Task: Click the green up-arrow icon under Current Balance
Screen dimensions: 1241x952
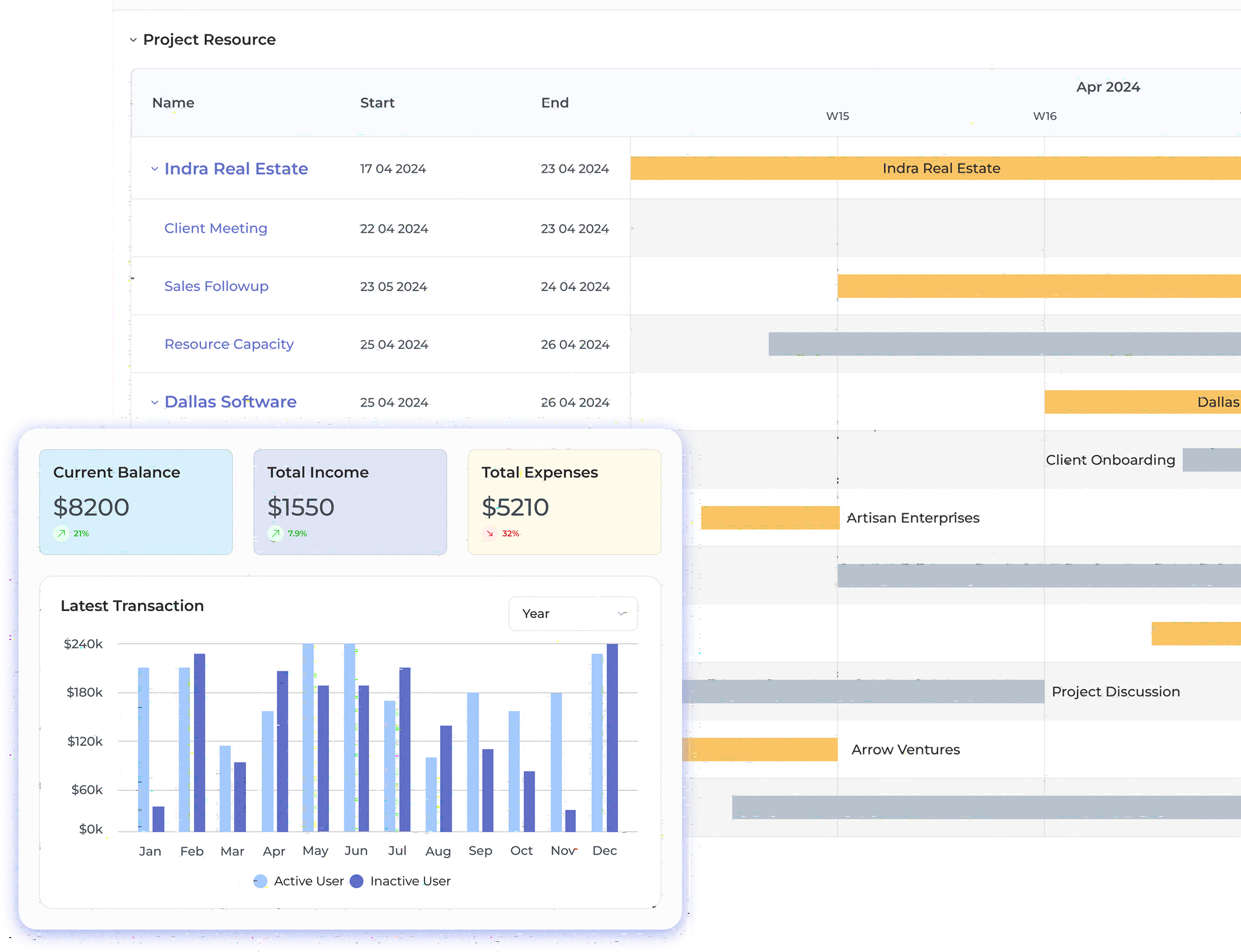Action: 61,533
